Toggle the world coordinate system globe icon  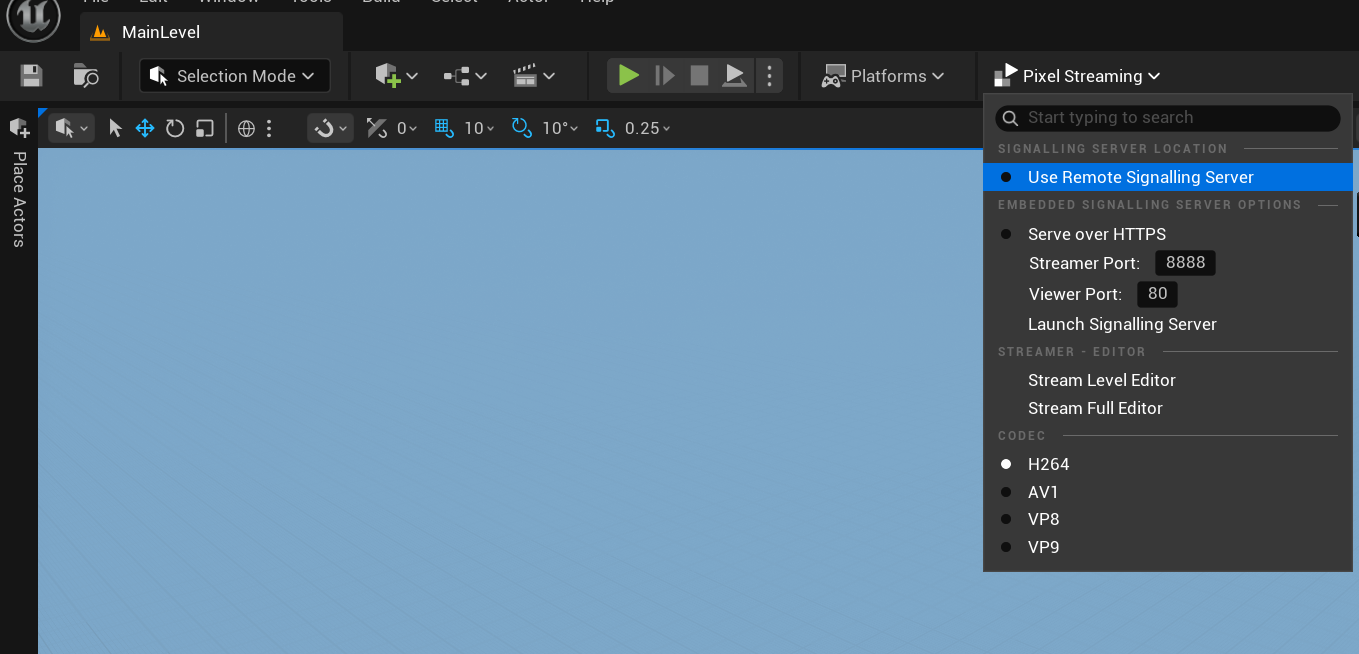246,128
